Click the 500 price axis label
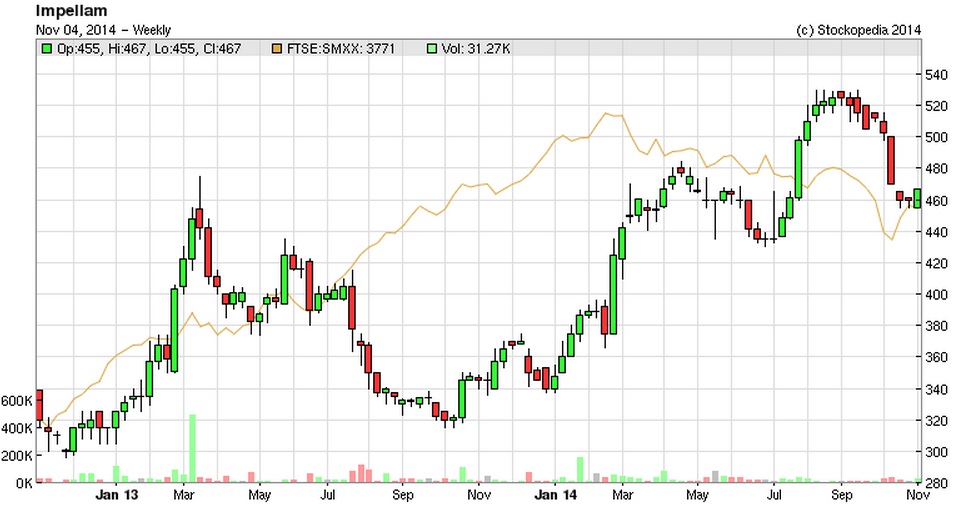Viewport: 960px width, 512px height. click(937, 137)
